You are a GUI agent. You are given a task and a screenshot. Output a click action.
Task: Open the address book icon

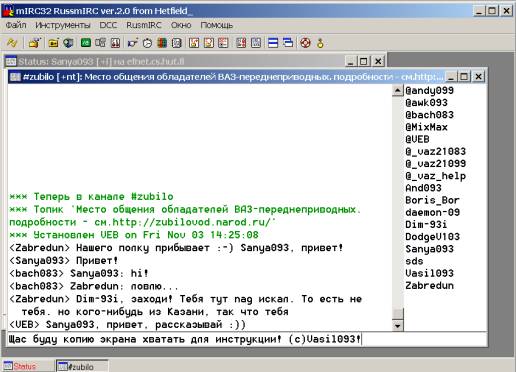click(177, 43)
